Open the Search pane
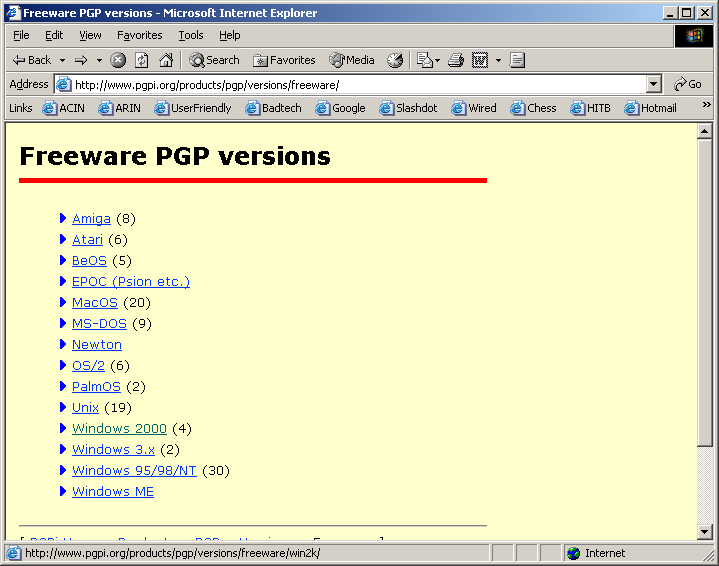719x566 pixels. click(215, 60)
